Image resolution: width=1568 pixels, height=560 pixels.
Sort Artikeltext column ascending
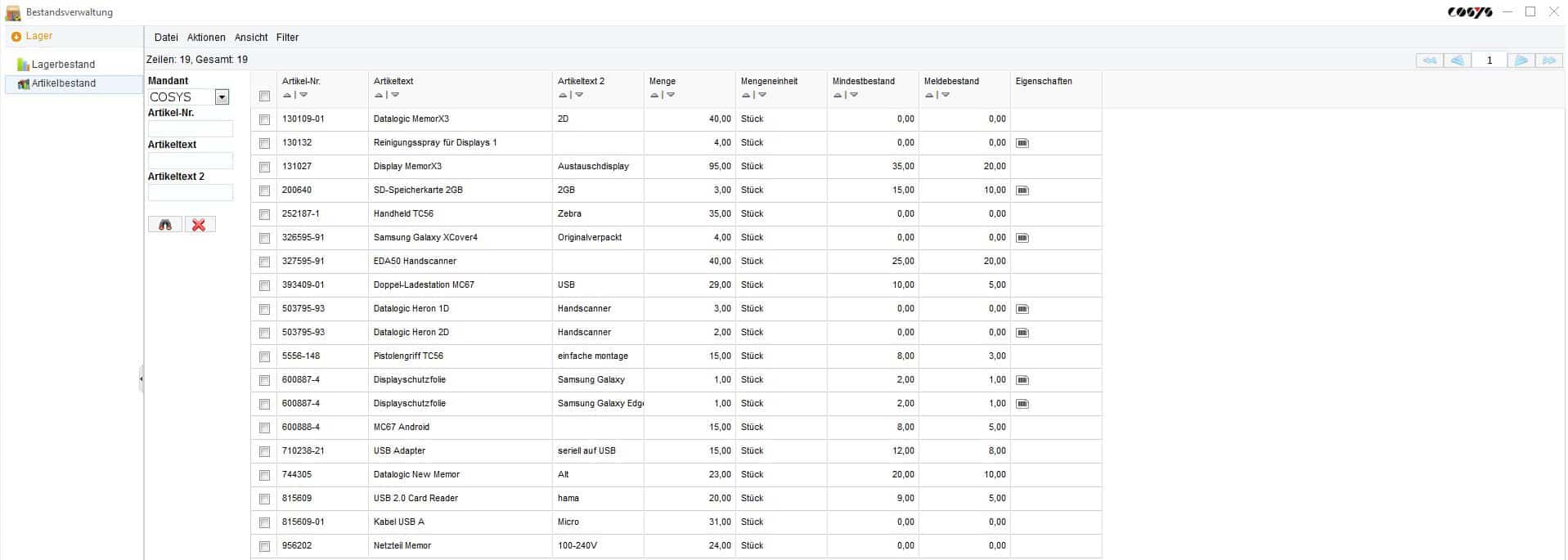click(x=379, y=95)
